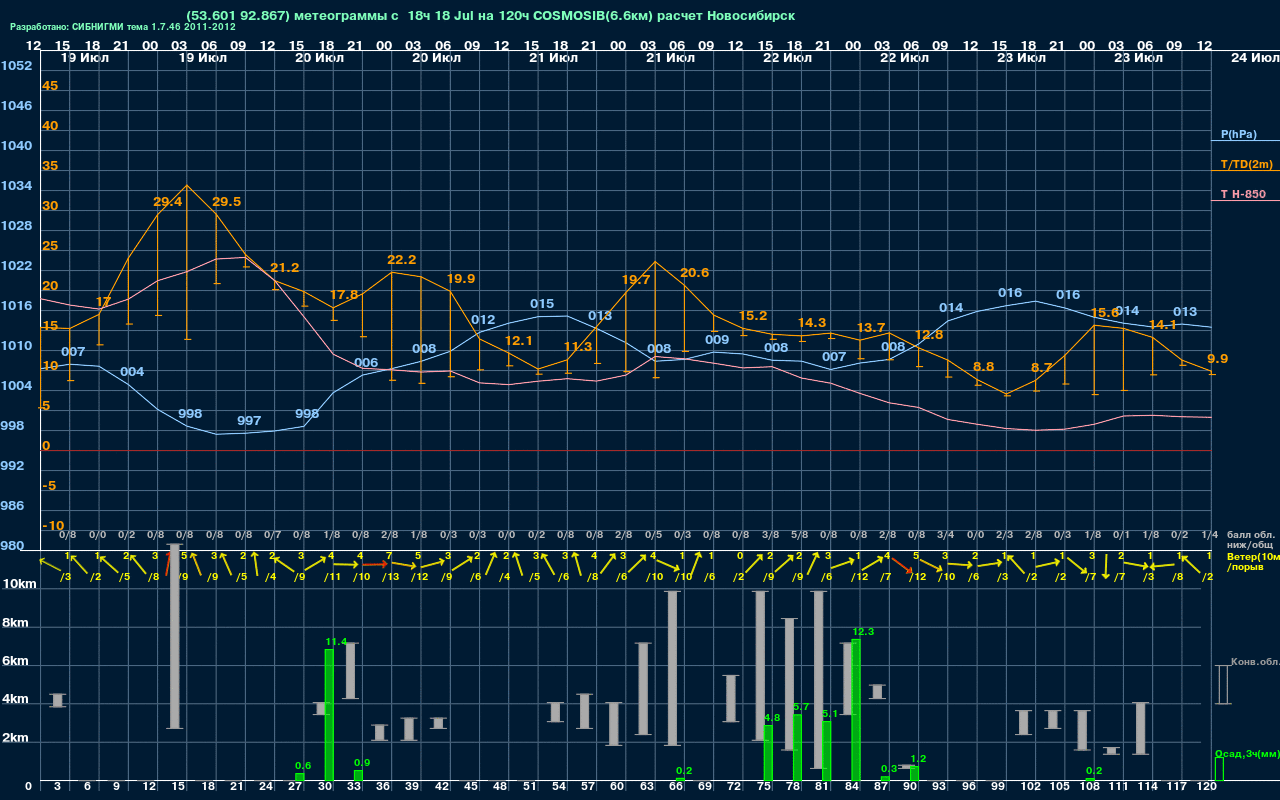The height and width of the screenshot is (800, 1280).
Task: Click the 0.6 precipitation amount label
Action: tap(303, 765)
